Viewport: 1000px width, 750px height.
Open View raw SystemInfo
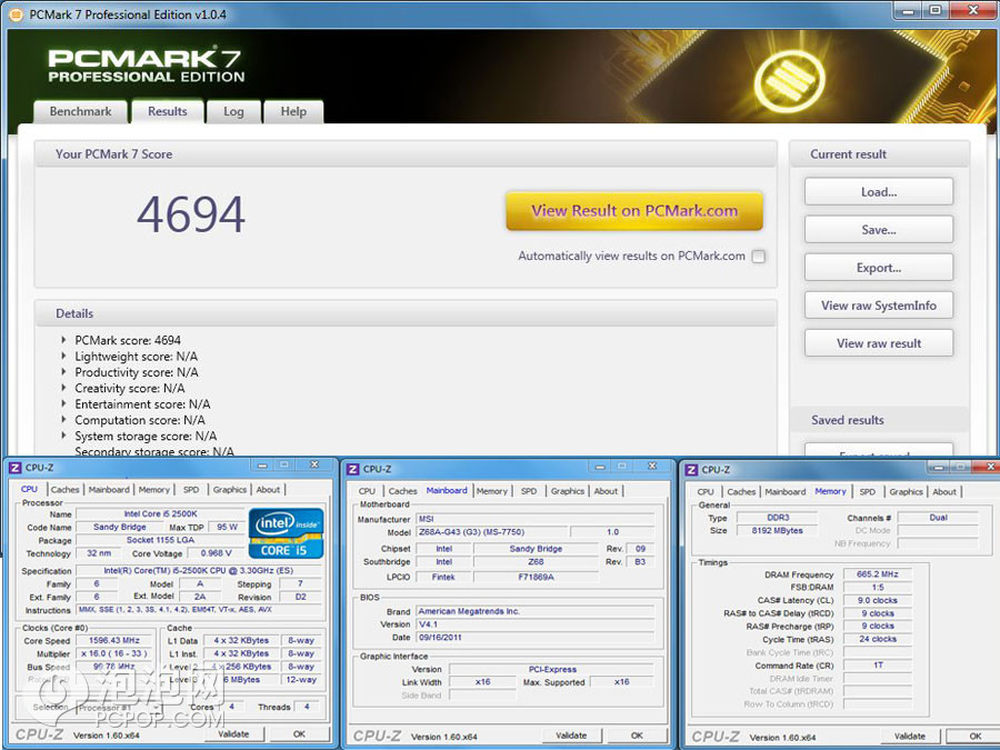879,305
